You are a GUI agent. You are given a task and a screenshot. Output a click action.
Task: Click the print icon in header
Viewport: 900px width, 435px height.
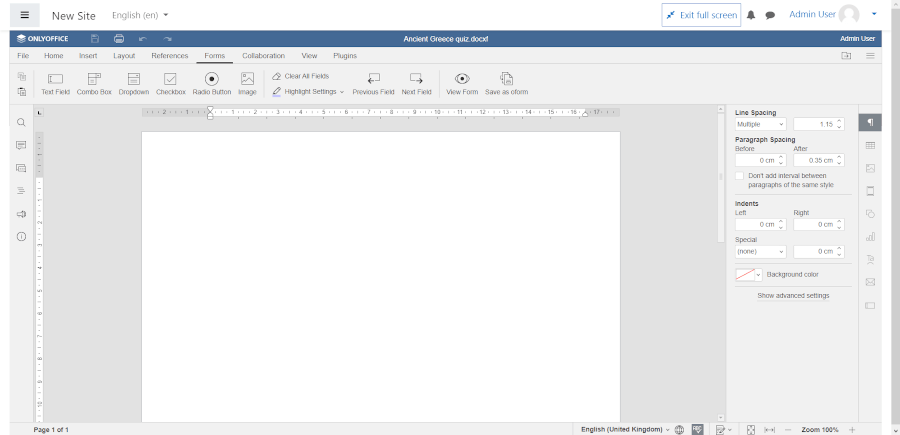(x=119, y=39)
